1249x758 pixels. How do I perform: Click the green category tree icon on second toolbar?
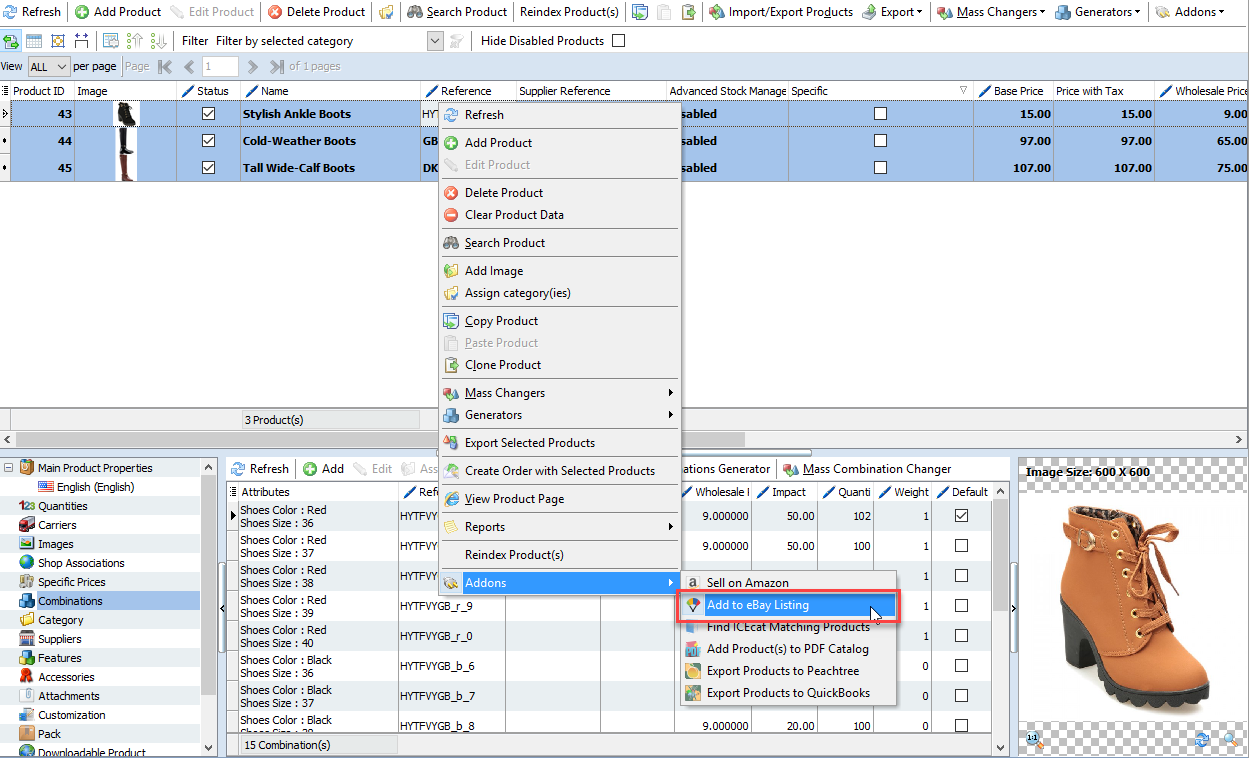[x=11, y=41]
